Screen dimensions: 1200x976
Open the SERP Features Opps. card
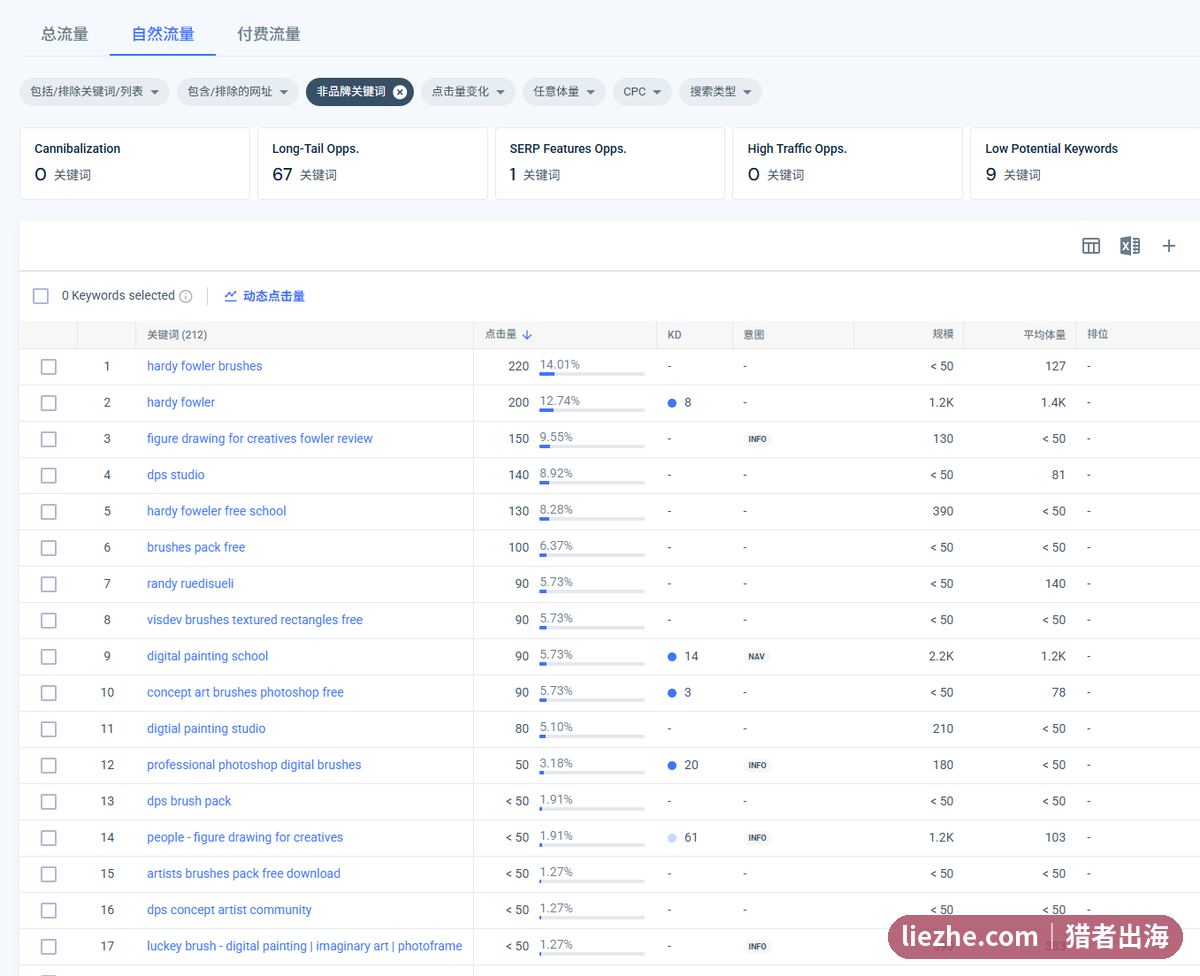pyautogui.click(x=610, y=163)
